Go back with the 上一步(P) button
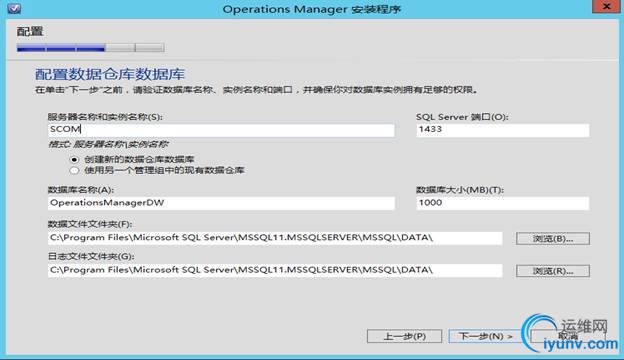The image size is (624, 360). [404, 336]
